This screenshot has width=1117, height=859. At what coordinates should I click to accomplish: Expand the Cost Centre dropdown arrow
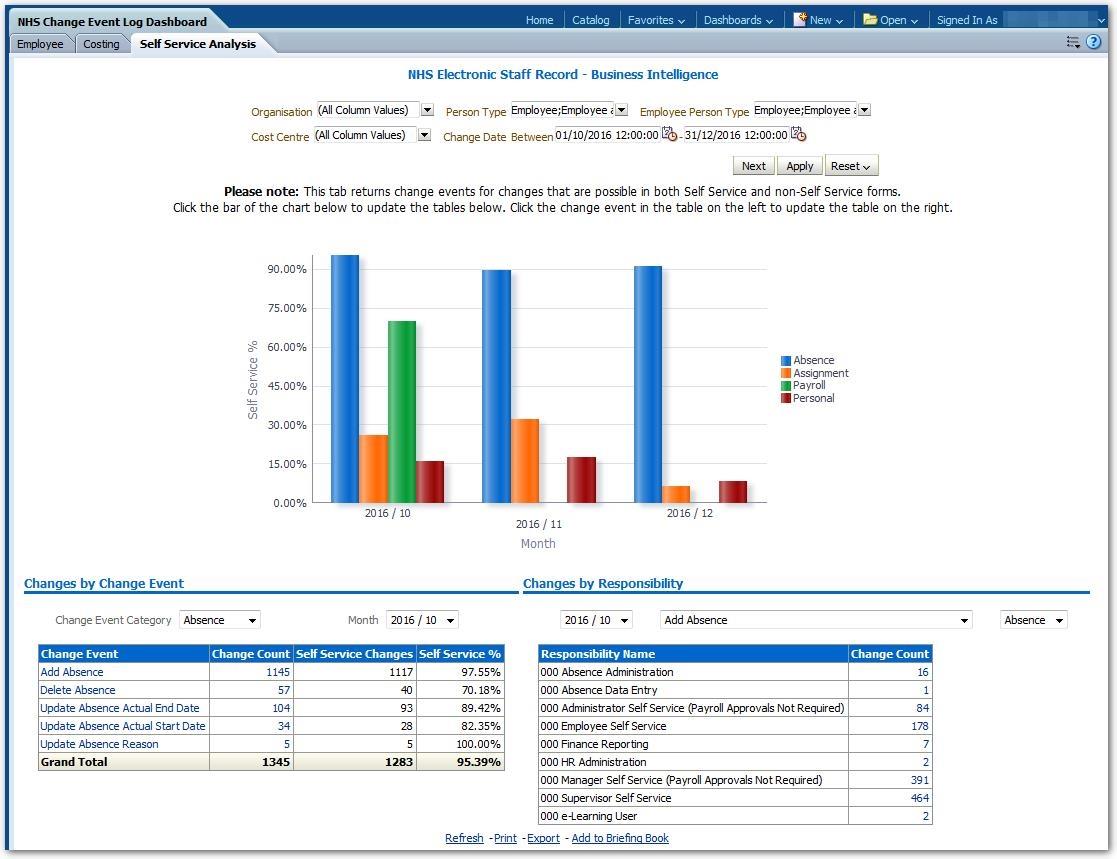click(424, 135)
